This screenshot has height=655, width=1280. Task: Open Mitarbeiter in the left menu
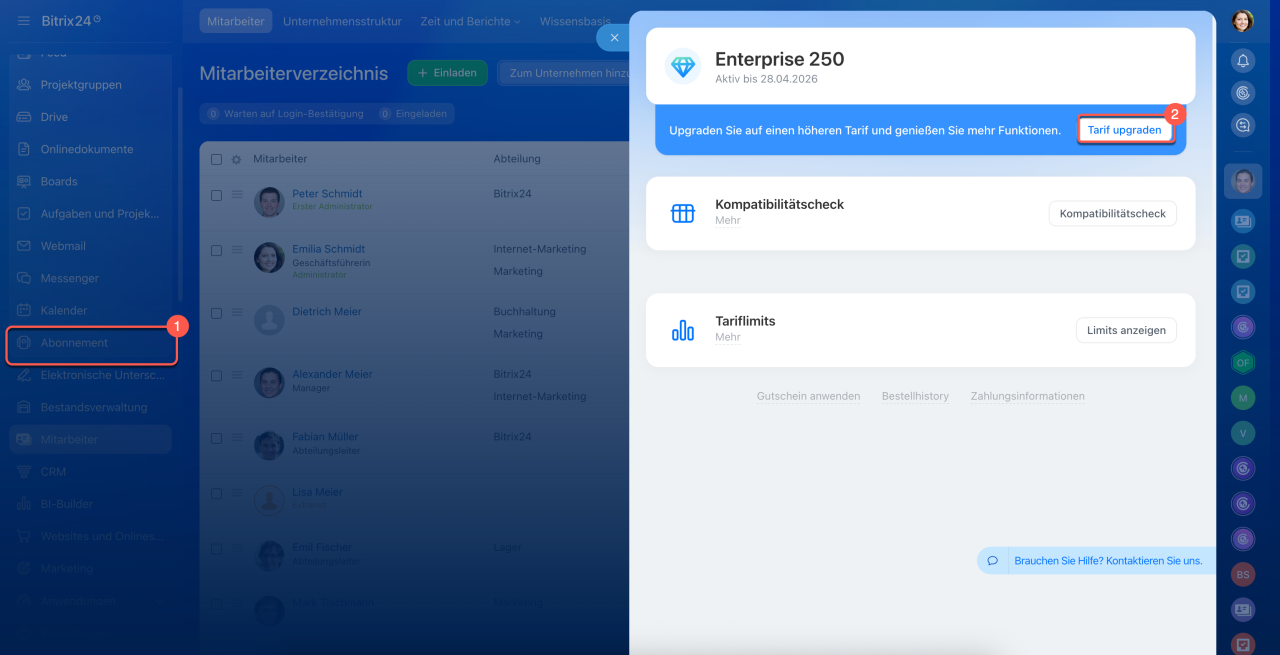(90, 440)
